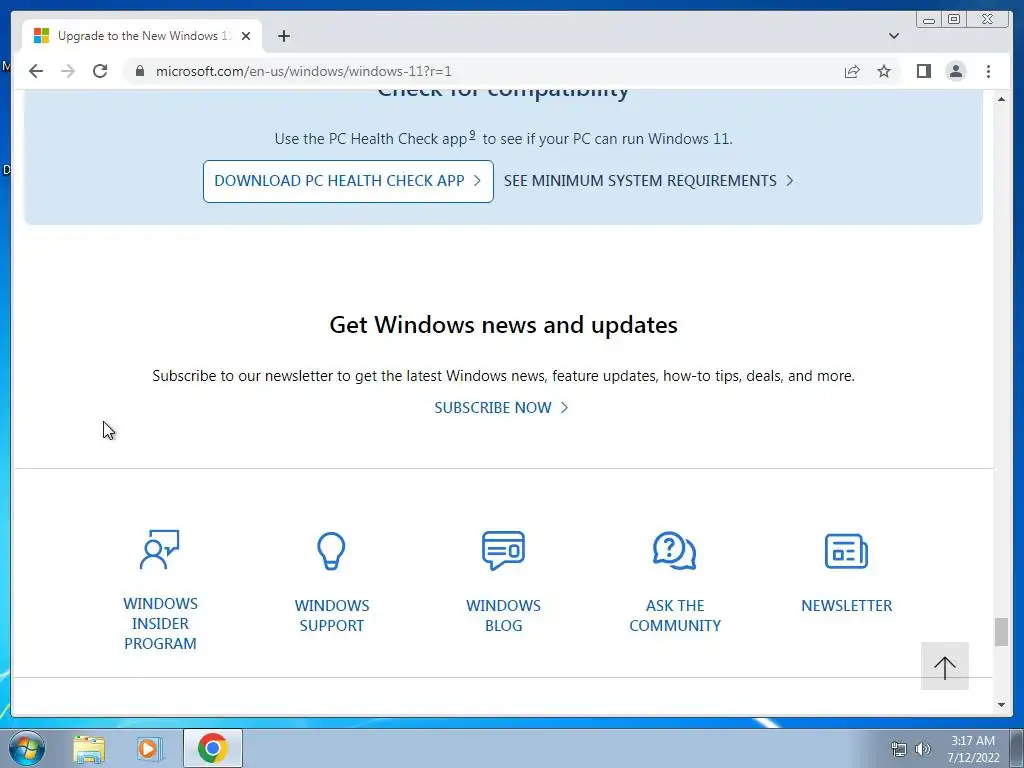Open the network tray icon
The image size is (1024, 768).
pos(899,749)
